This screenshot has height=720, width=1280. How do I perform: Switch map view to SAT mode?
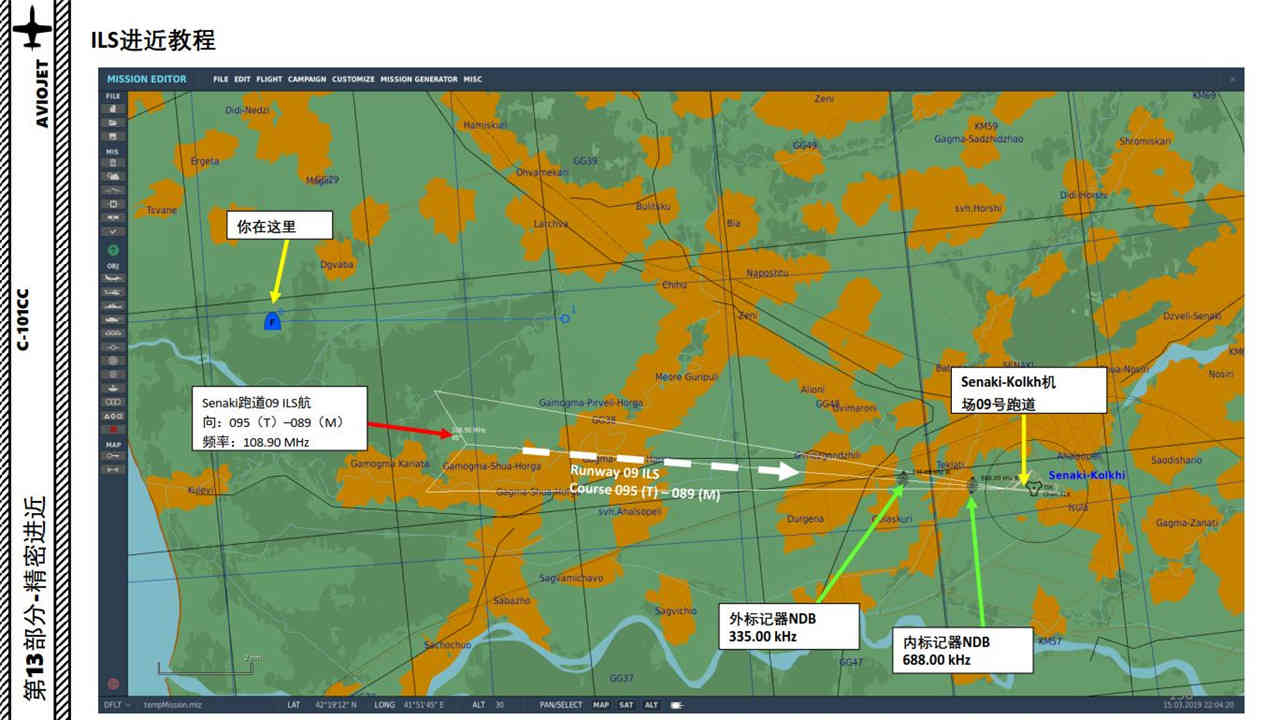pos(626,705)
